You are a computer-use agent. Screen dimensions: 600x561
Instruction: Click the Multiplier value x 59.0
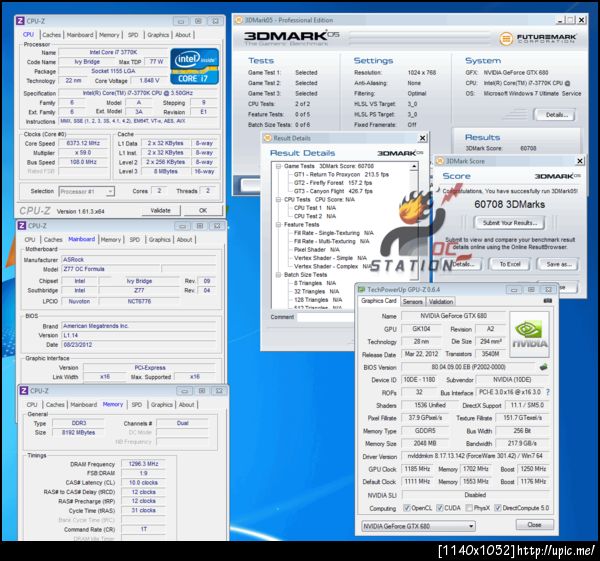pyautogui.click(x=83, y=153)
